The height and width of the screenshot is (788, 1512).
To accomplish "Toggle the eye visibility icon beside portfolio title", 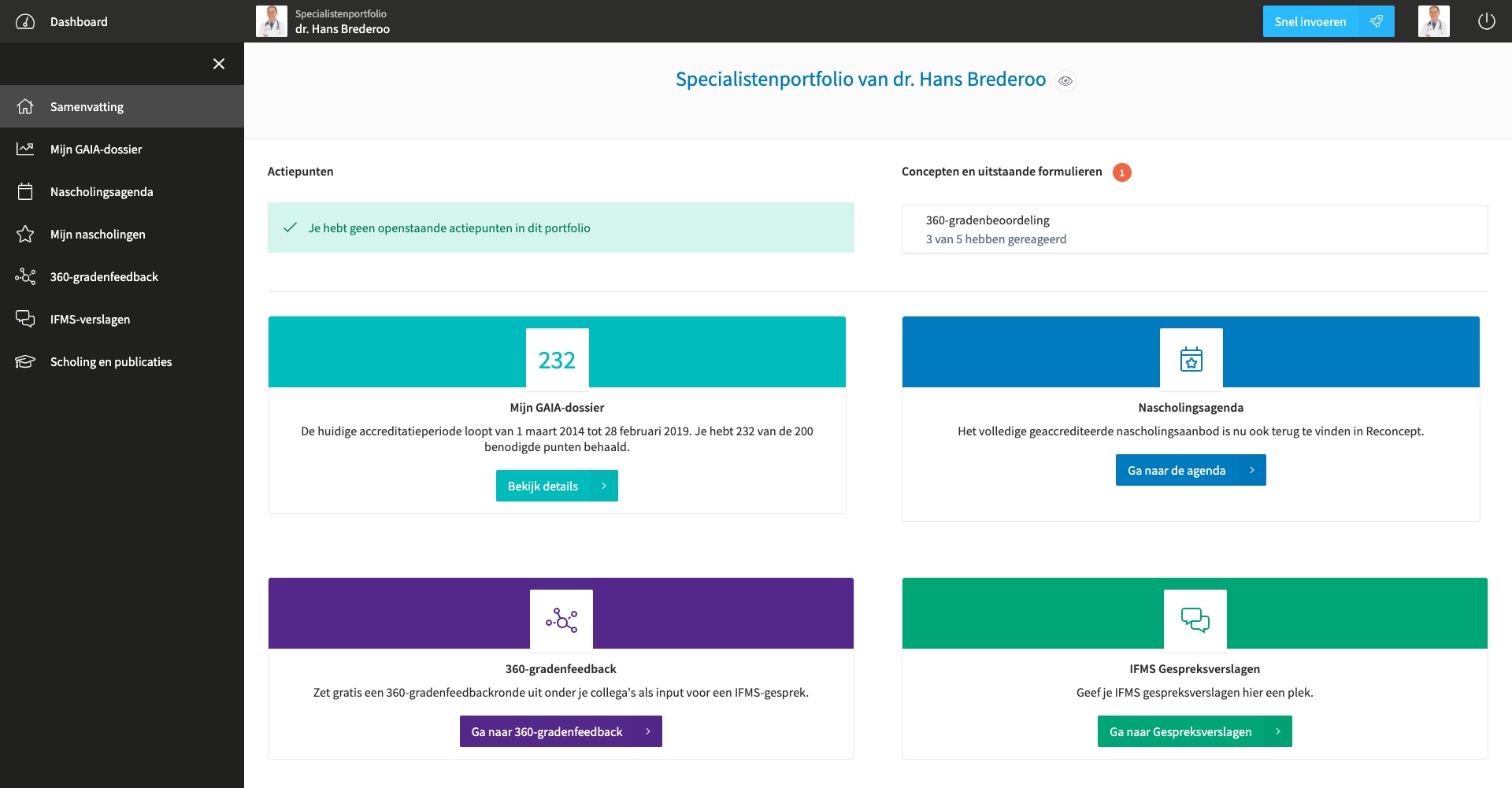I will [x=1065, y=80].
